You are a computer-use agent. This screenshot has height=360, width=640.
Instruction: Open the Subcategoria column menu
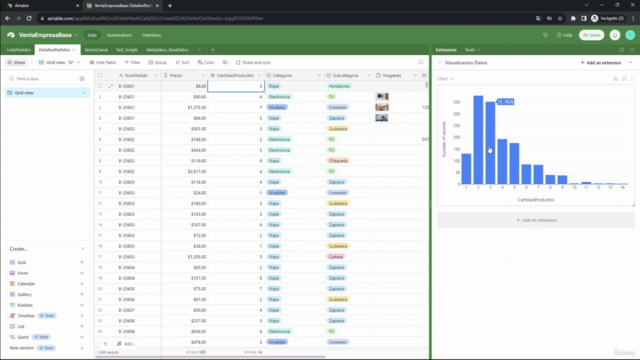click(369, 76)
